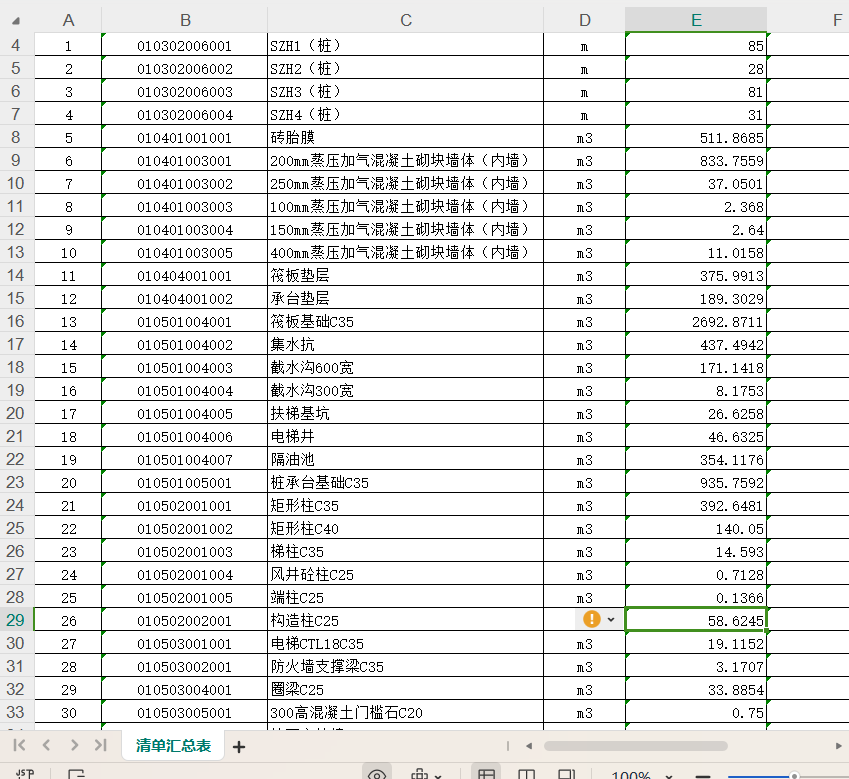The image size is (849, 779).
Task: Select the cell 矩形柱C40
Action: pyautogui.click(x=406, y=528)
